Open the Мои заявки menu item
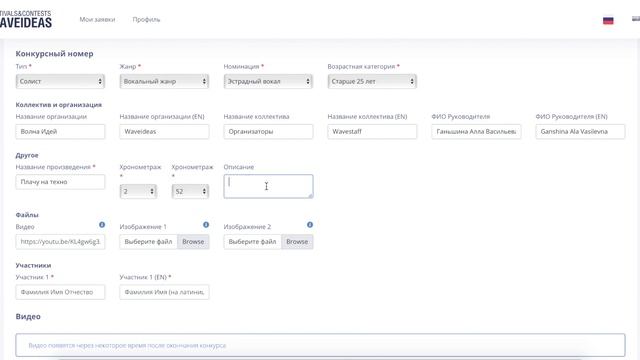The height and width of the screenshot is (360, 640). click(97, 20)
